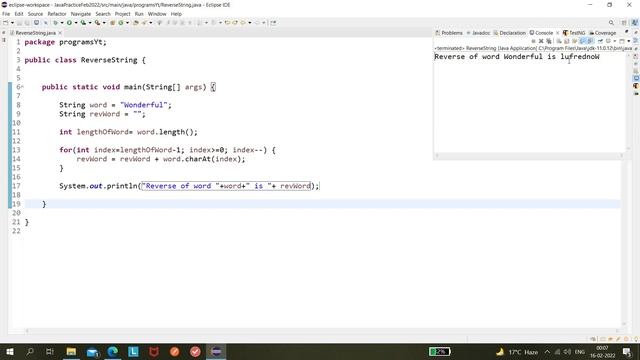This screenshot has width=640, height=360.
Task: Switch to the Declaration tab
Action: pyautogui.click(x=509, y=33)
